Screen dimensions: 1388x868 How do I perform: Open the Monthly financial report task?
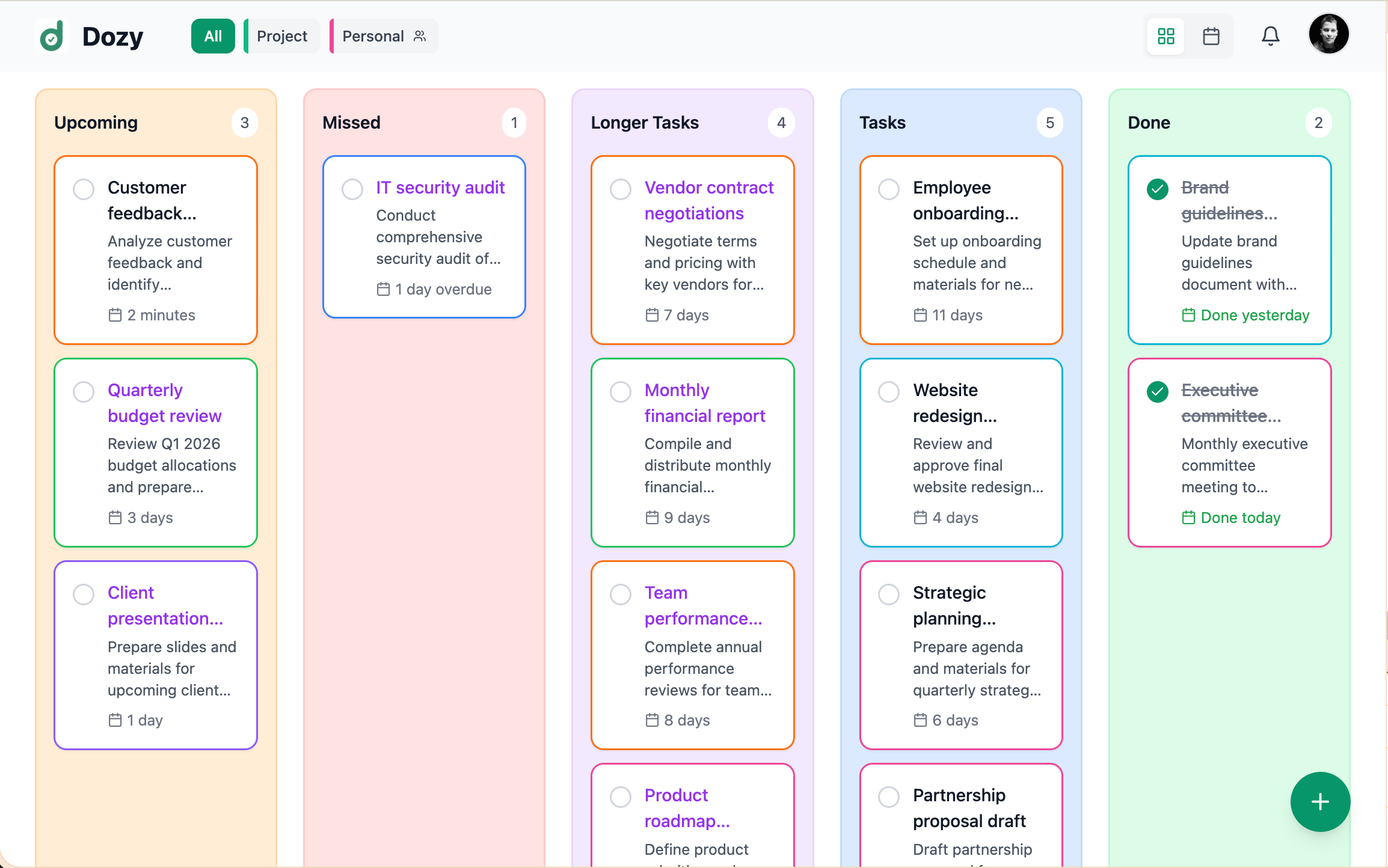(x=705, y=403)
